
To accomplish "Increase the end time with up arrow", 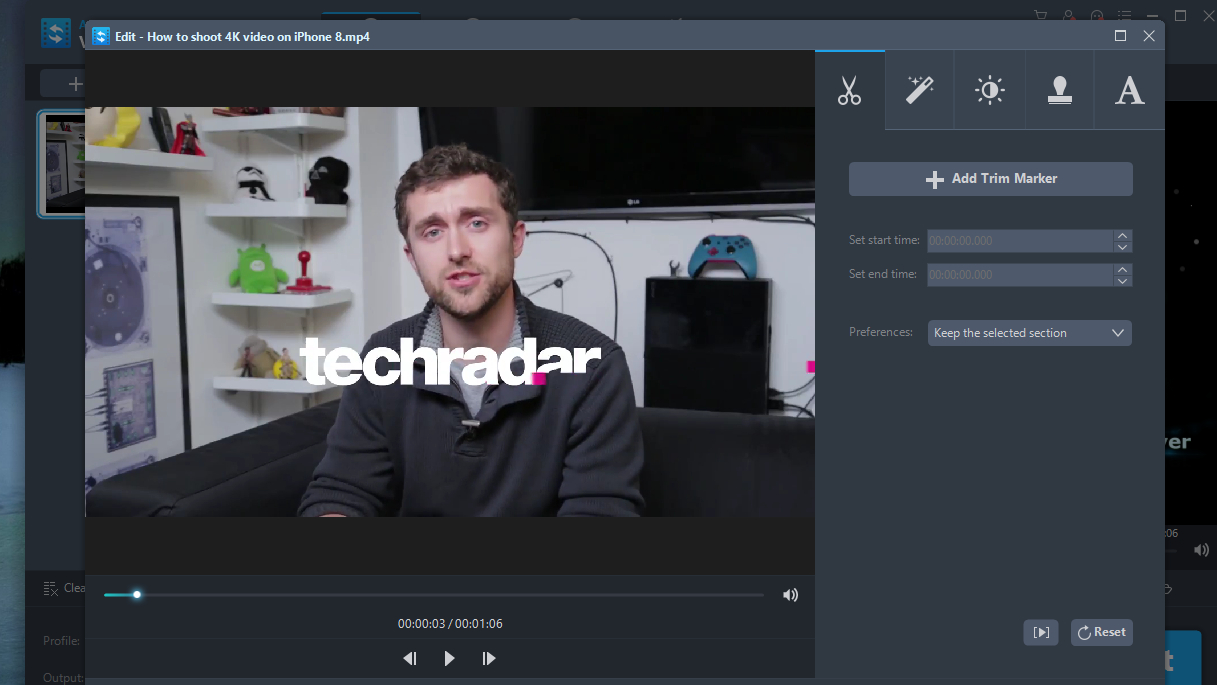I will coord(1122,269).
